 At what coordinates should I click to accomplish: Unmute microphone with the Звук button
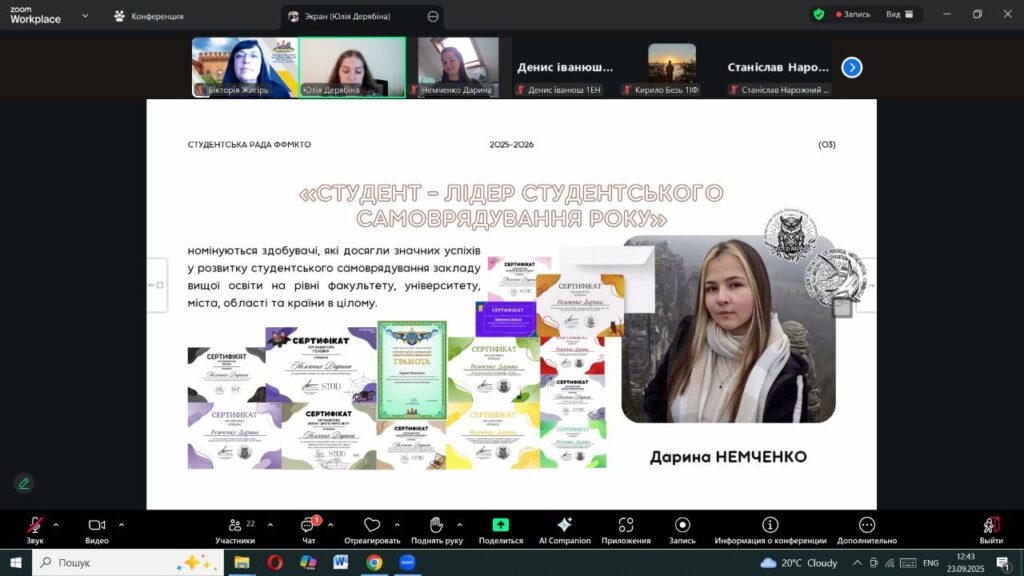click(x=35, y=525)
